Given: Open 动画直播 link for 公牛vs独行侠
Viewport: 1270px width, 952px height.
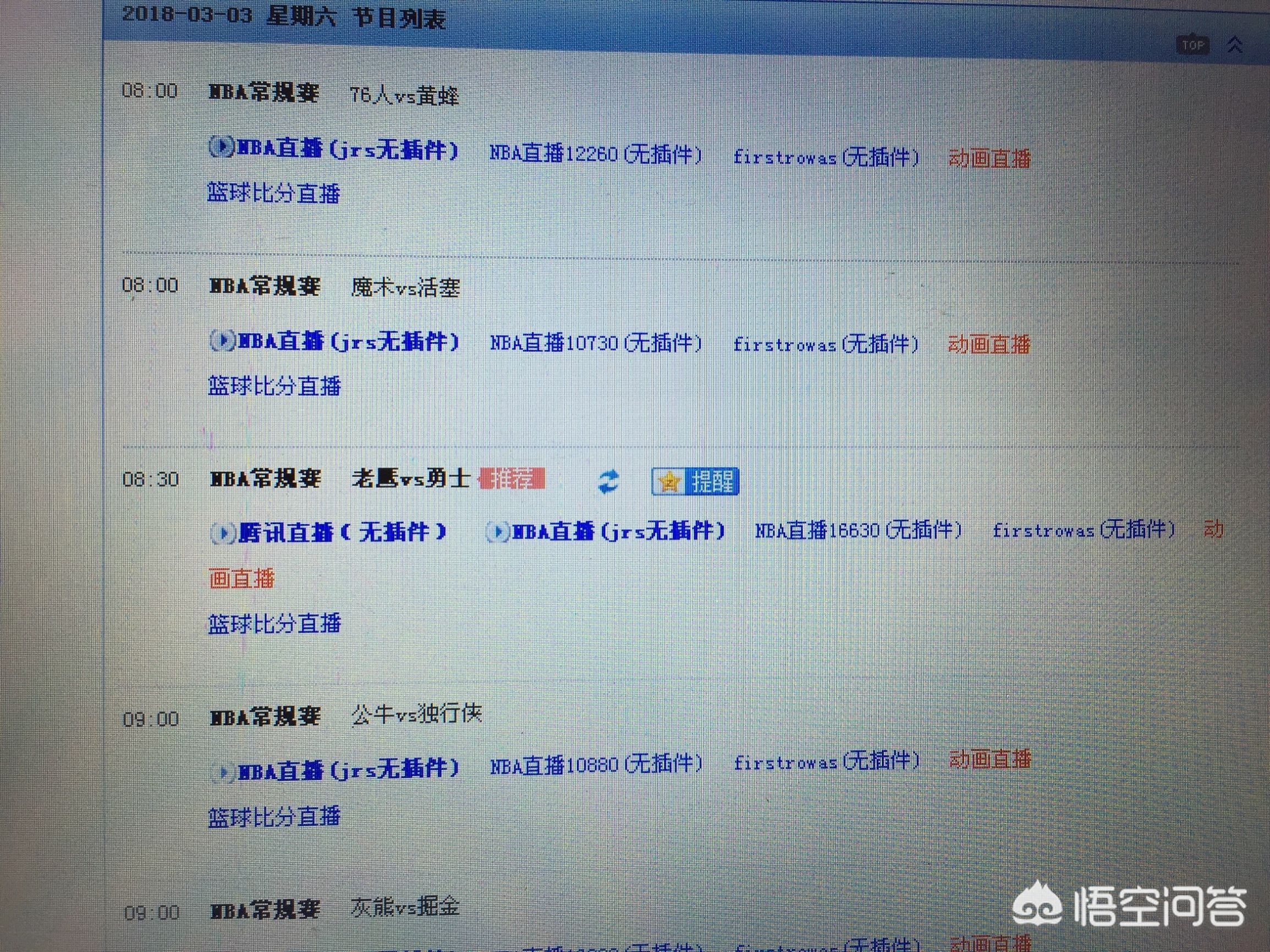Looking at the screenshot, I should pos(990,760).
